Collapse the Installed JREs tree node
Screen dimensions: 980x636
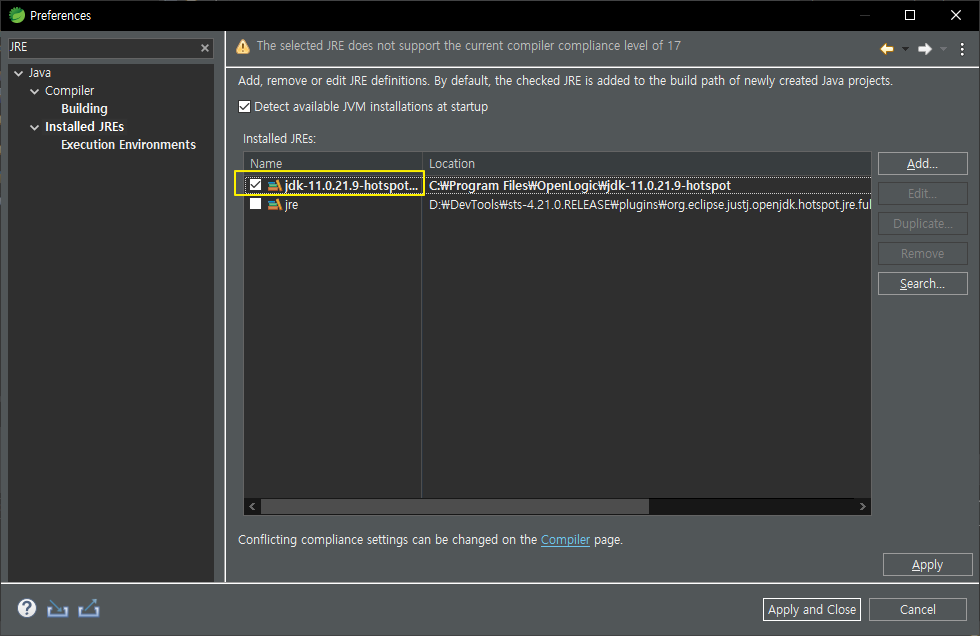point(34,127)
